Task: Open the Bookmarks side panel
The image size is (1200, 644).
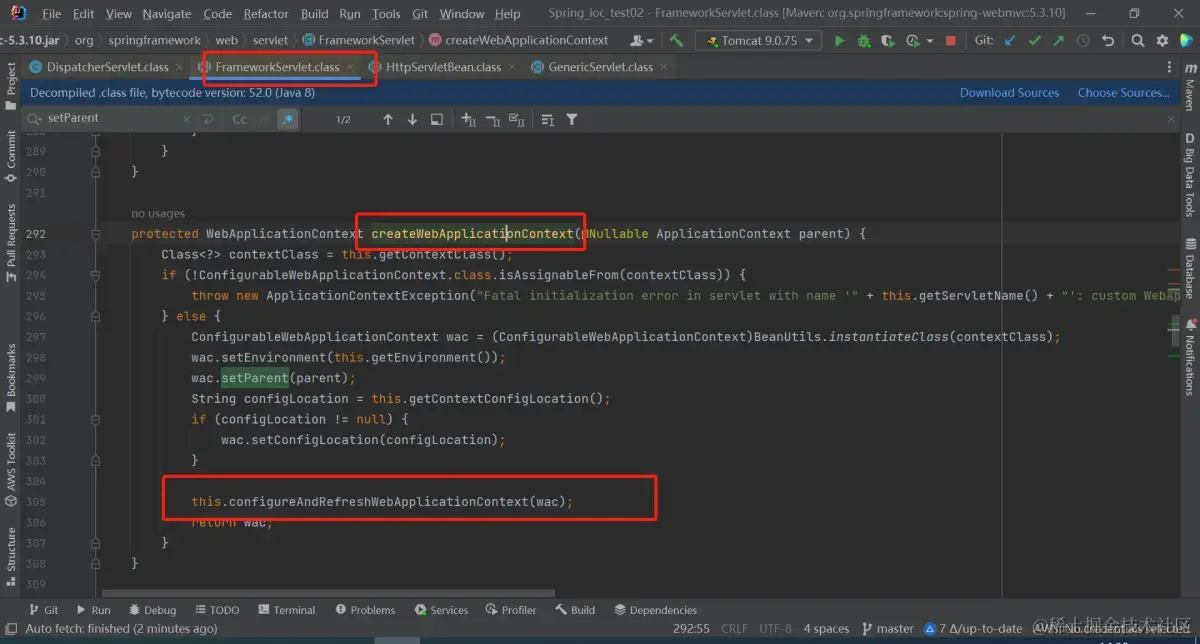Action: tap(12, 378)
